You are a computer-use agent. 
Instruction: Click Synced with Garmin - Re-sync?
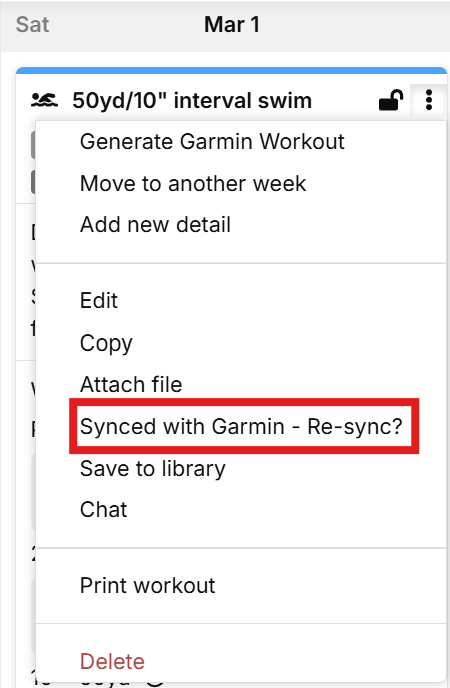(241, 426)
